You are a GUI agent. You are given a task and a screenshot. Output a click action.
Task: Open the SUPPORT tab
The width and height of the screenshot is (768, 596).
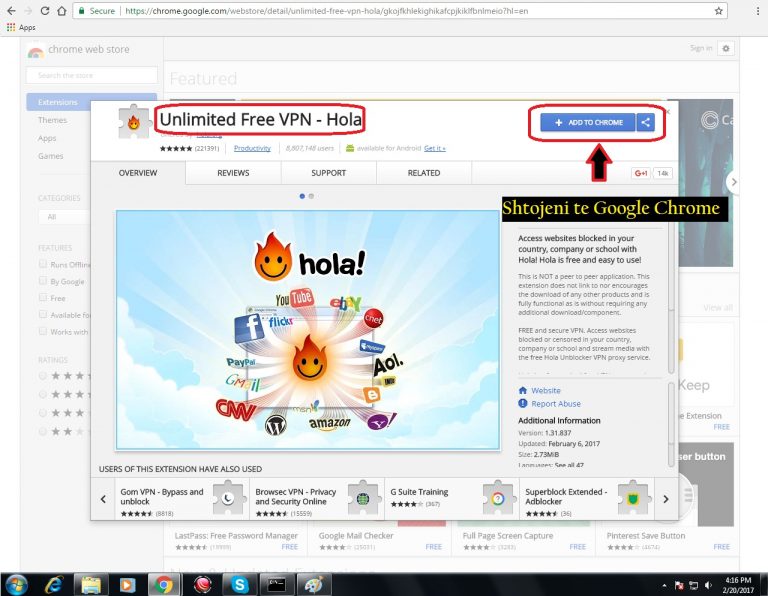click(329, 173)
